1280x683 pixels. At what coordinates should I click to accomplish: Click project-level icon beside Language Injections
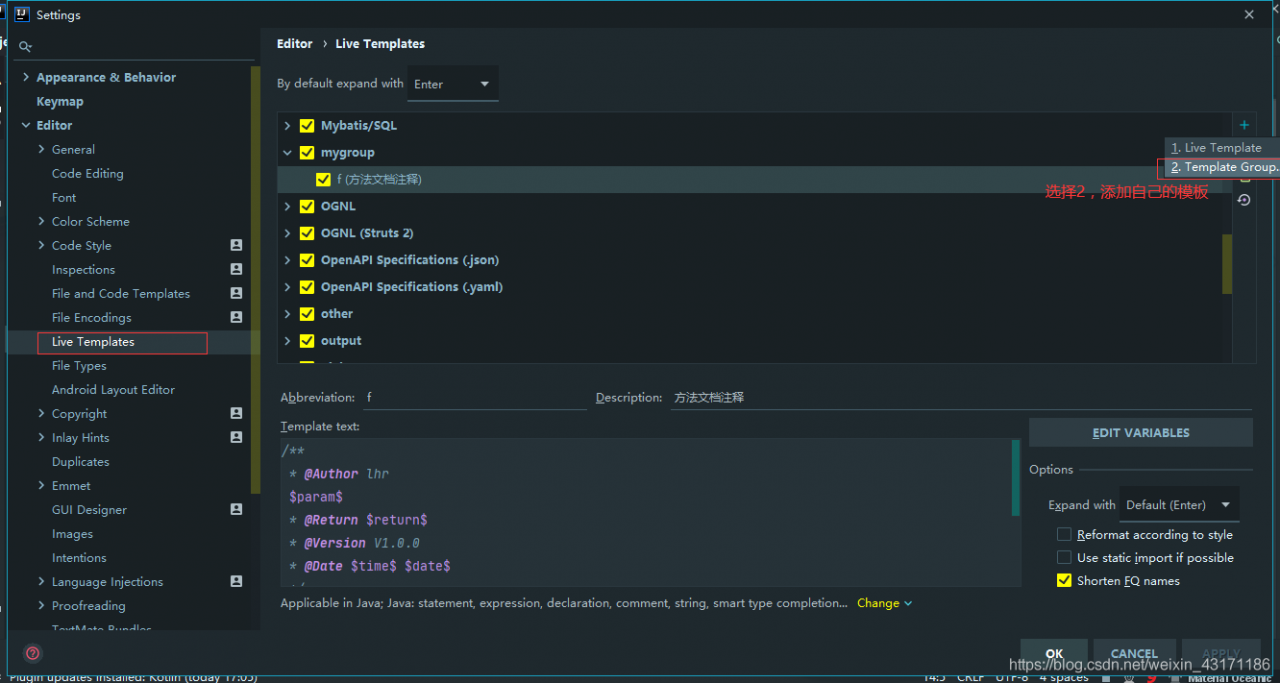pos(236,581)
